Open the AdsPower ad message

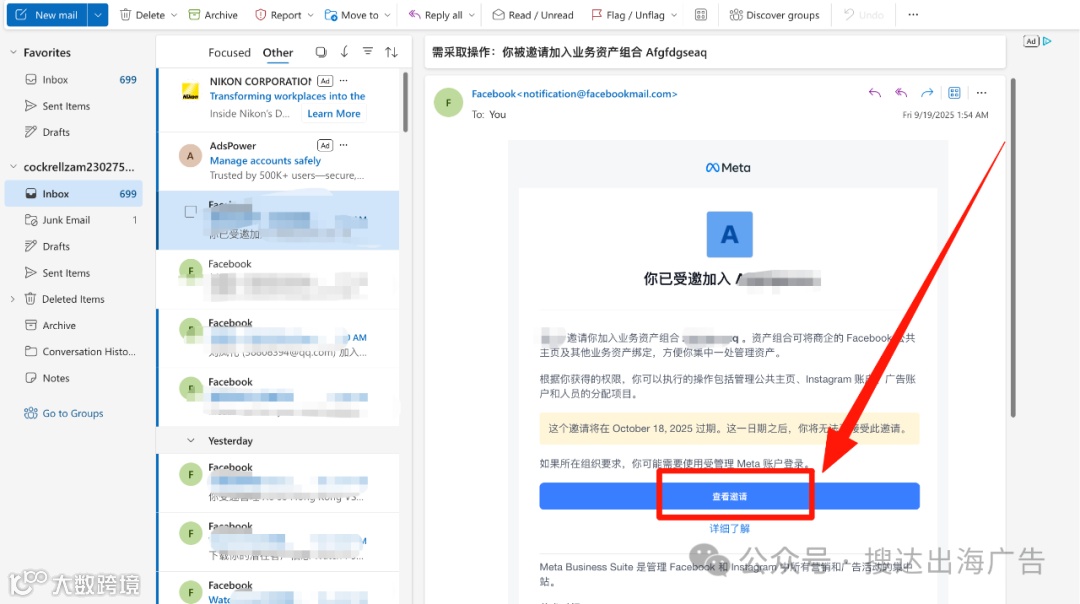pos(278,160)
